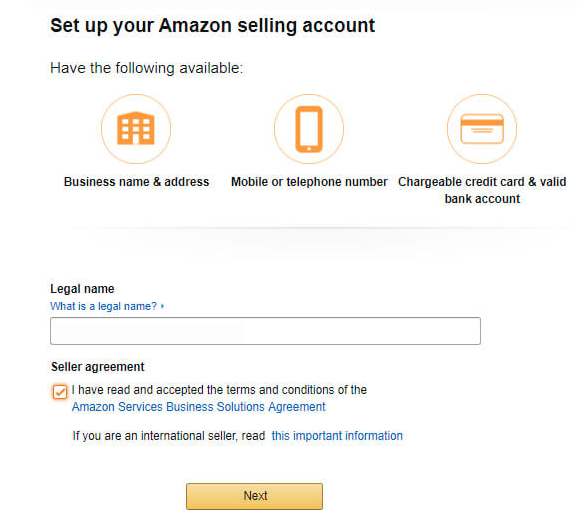The width and height of the screenshot is (577, 523).
Task: Select the 'Chargeable credit card & valid bank account' caption
Action: pos(482,190)
